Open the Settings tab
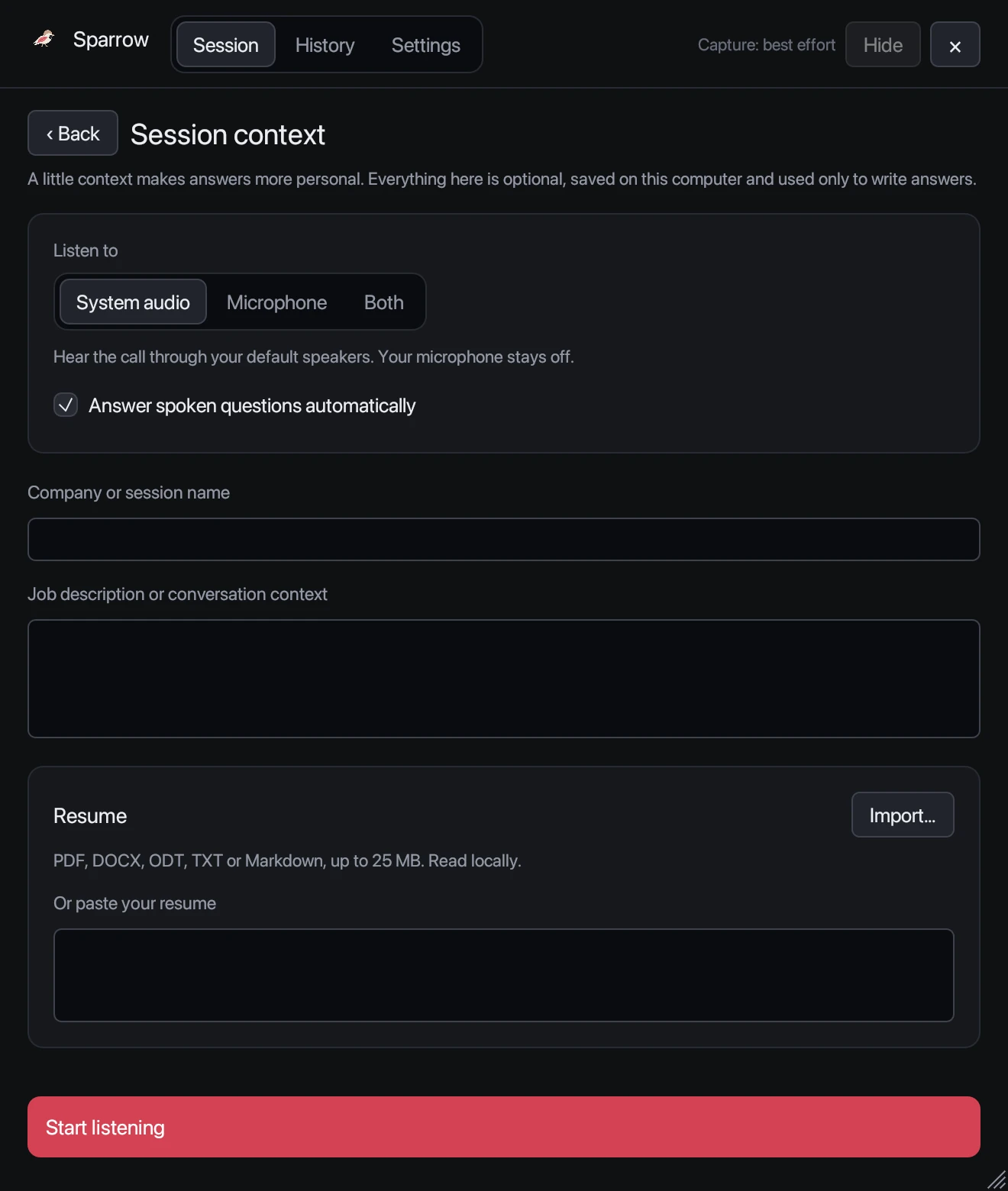 (425, 45)
